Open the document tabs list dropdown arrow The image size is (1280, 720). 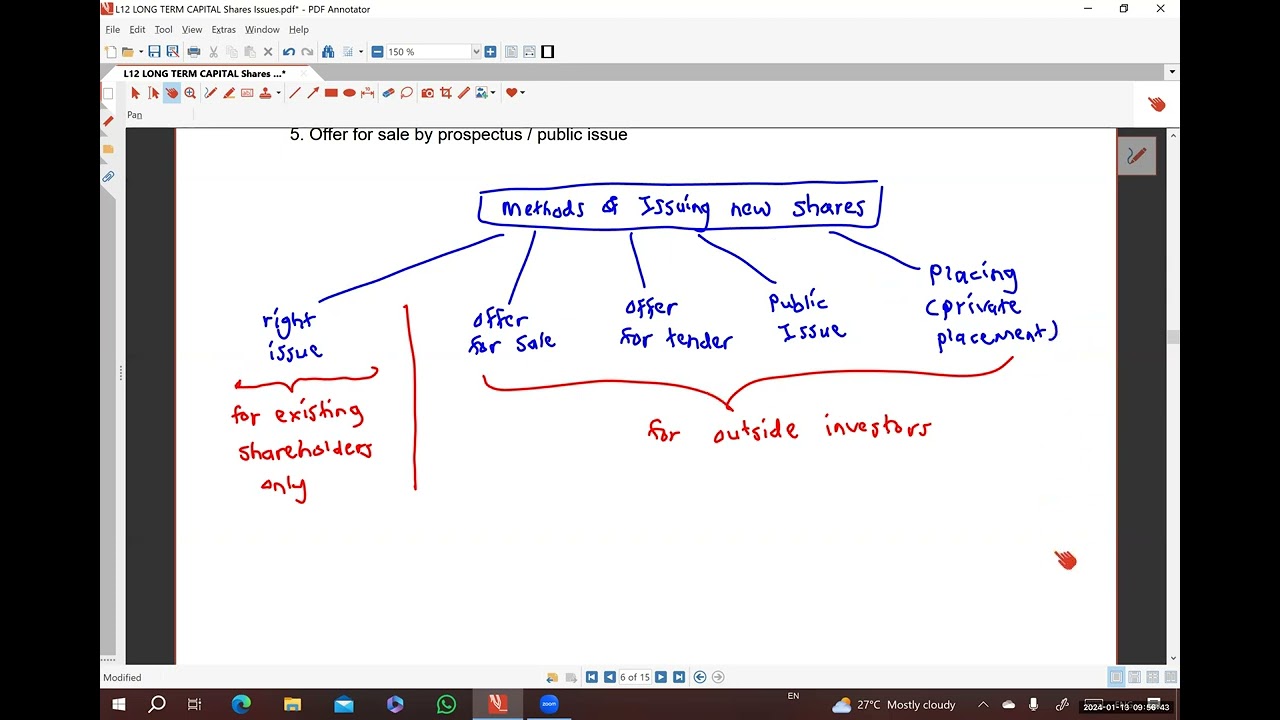tap(1172, 72)
